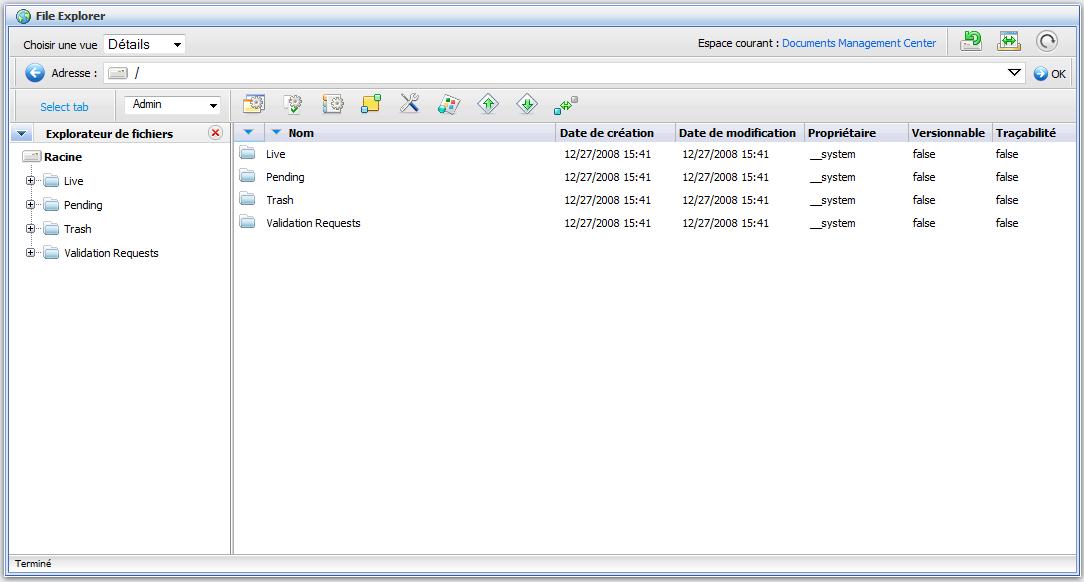Click the Racine drive icon in the tree
Viewport: 1084px width, 582px height.
coord(32,157)
